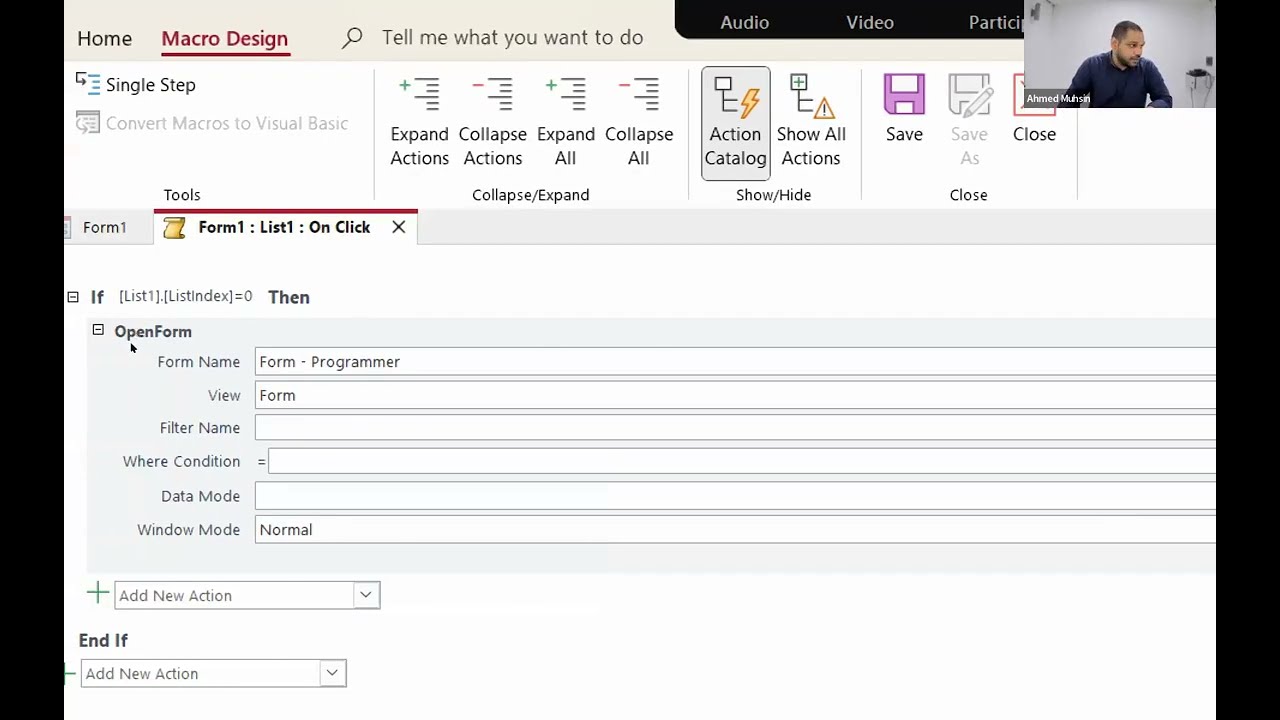Screen dimensions: 1280x720
Task: Click Convert Macros to Visual Basic
Action: pos(212,123)
